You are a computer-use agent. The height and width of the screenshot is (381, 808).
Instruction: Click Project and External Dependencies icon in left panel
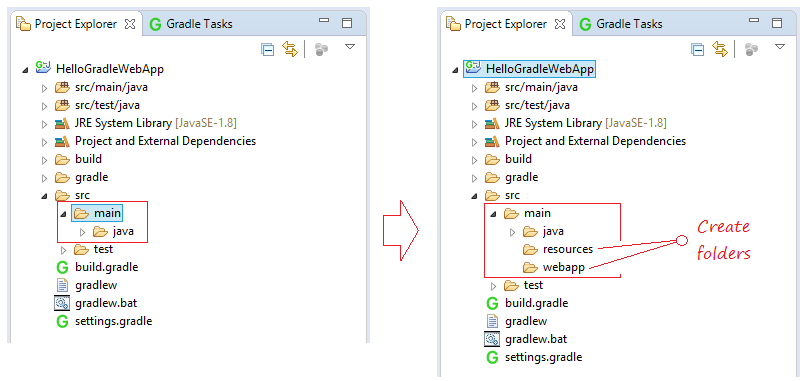[x=62, y=142]
